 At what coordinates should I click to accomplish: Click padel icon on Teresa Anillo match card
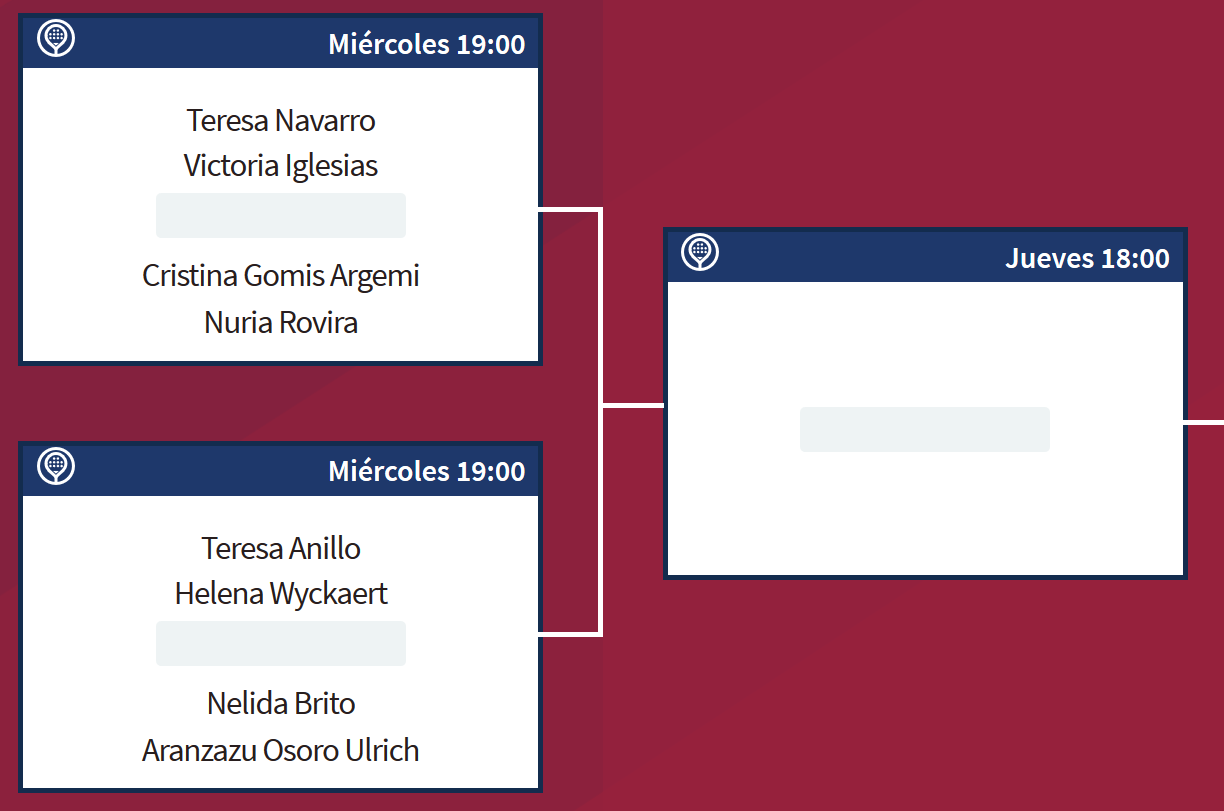[56, 466]
